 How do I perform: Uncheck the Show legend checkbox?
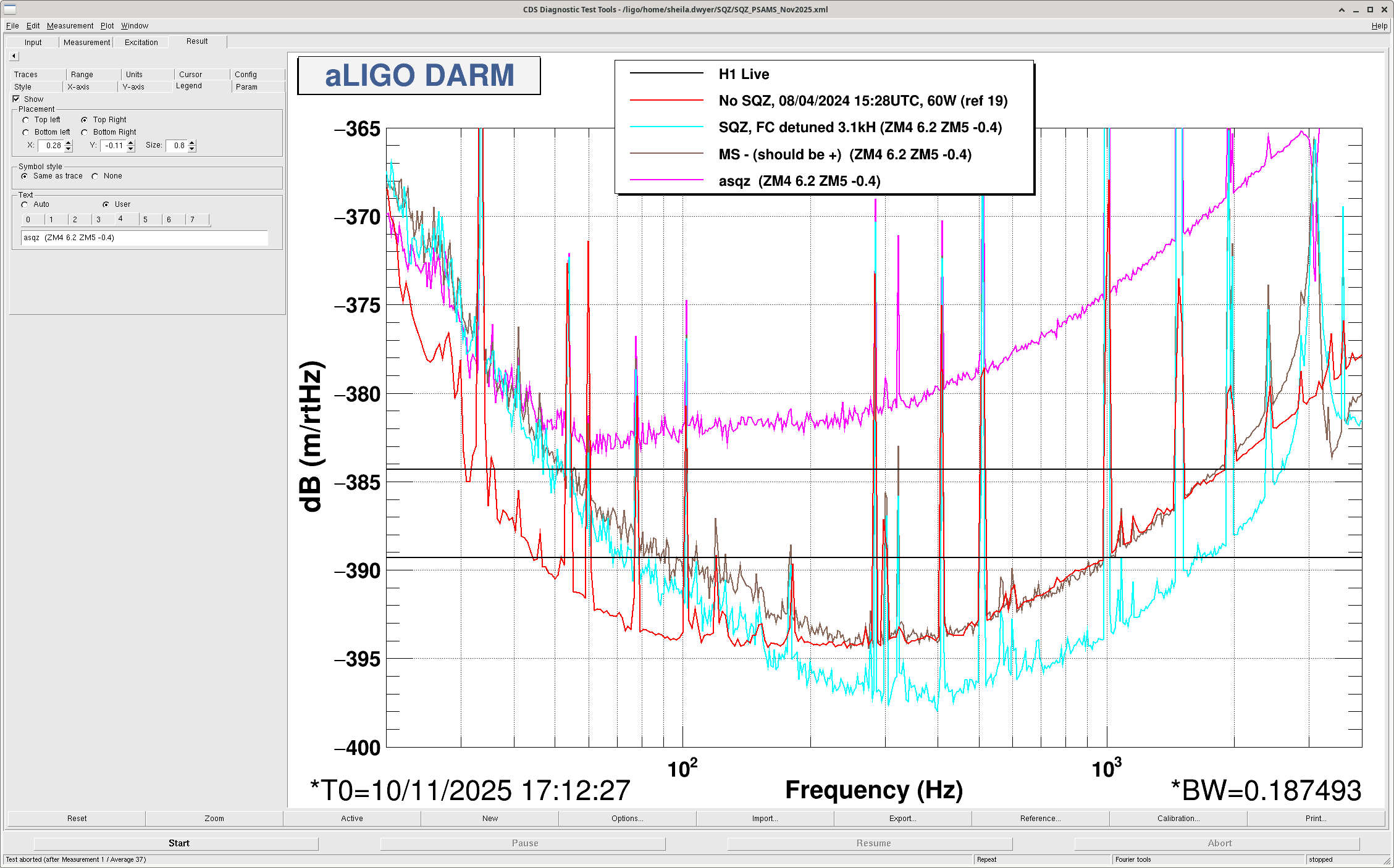point(17,99)
